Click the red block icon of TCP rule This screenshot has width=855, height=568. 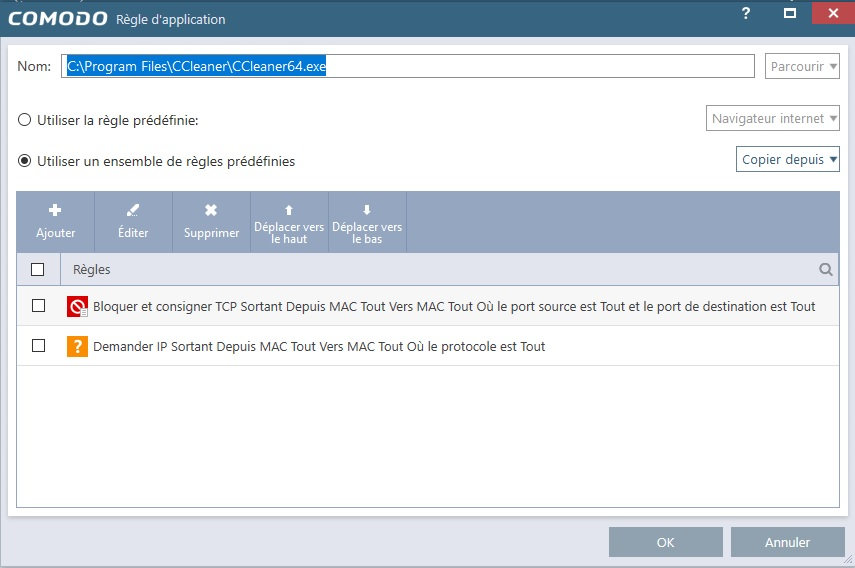click(77, 306)
